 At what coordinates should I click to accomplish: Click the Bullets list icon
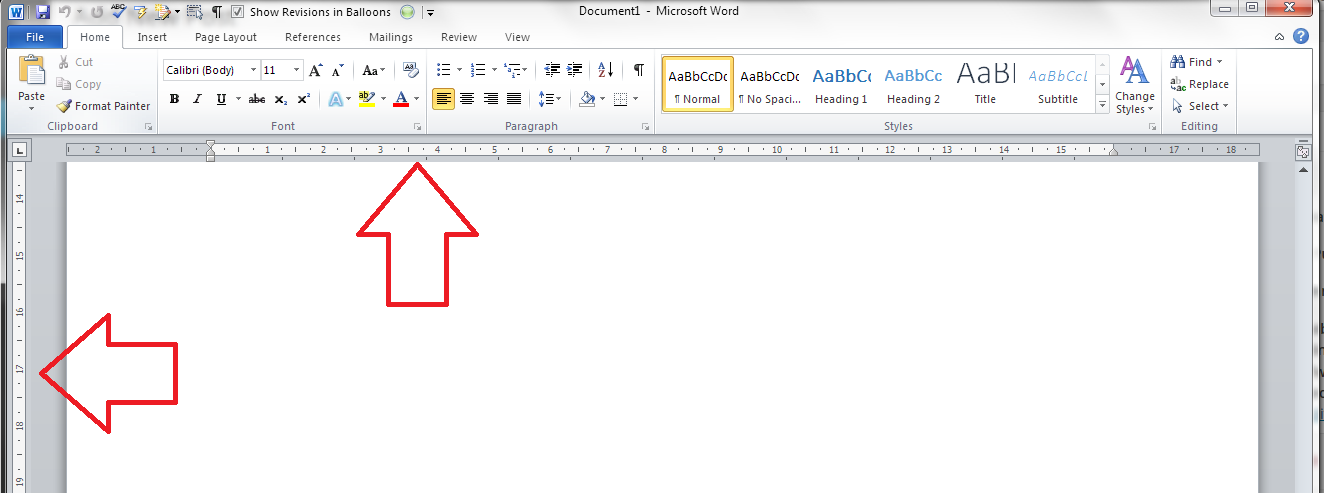coord(444,70)
